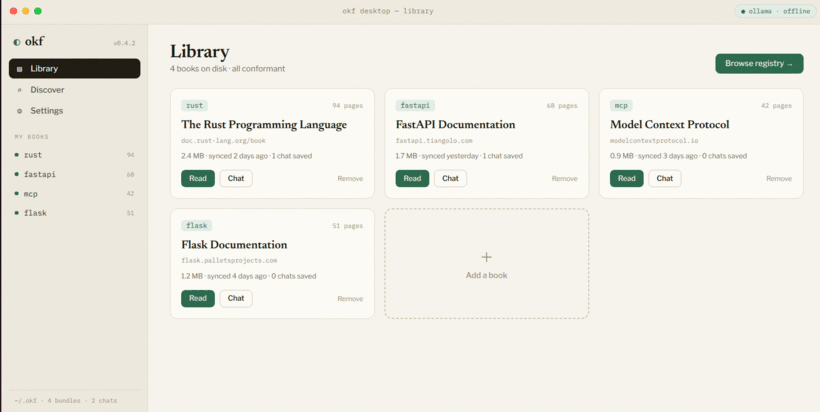820x412 pixels.
Task: Select flask in My Books list
Action: 74,213
